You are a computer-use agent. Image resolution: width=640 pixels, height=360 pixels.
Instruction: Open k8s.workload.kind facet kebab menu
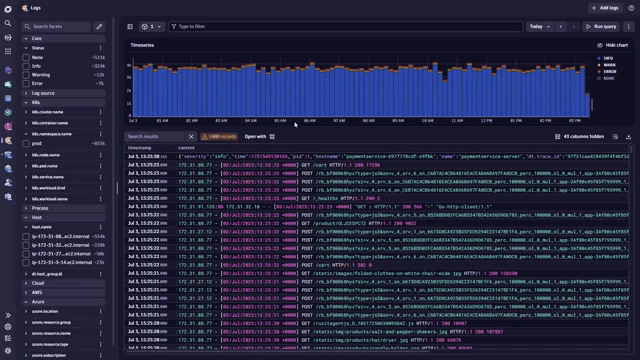[x=100, y=188]
